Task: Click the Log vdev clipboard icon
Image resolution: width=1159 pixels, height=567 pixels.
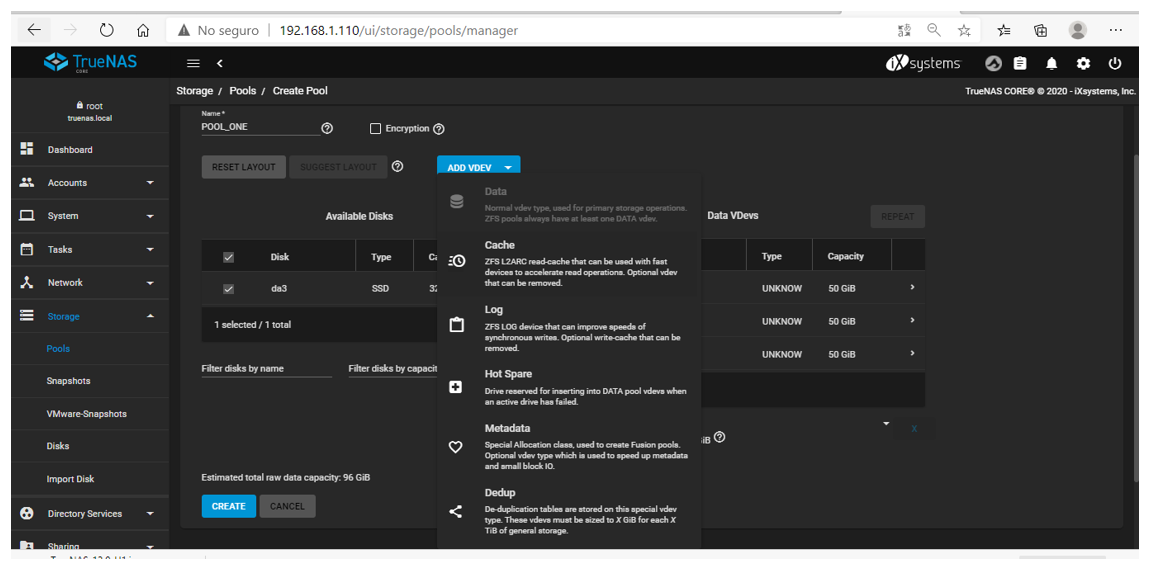Action: tap(457, 325)
